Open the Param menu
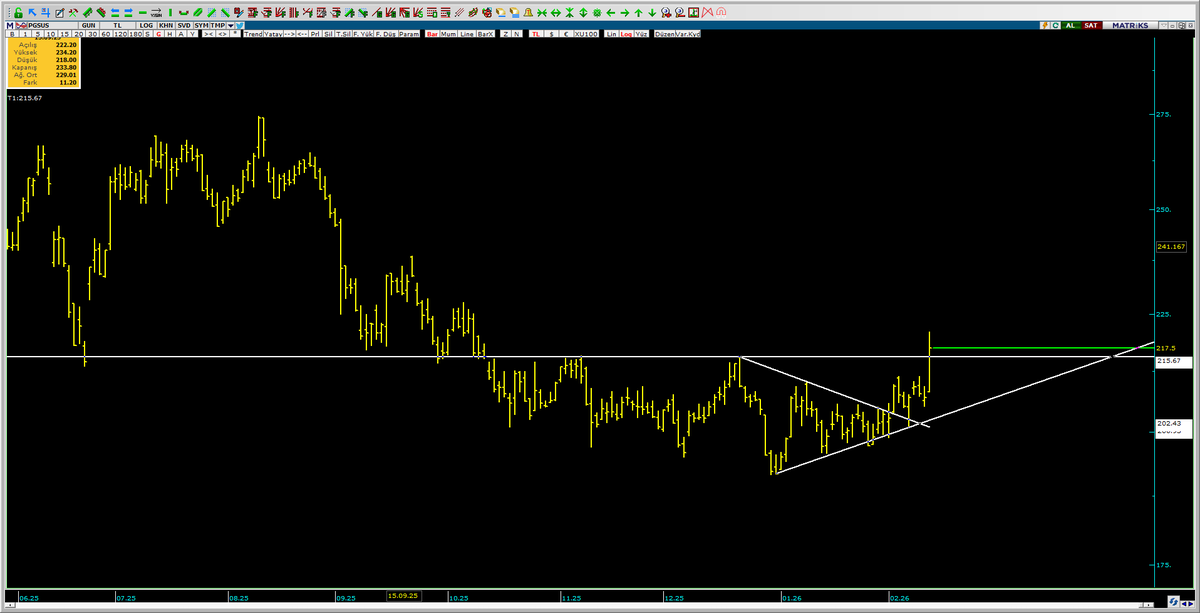1200x613 pixels. pyautogui.click(x=409, y=33)
